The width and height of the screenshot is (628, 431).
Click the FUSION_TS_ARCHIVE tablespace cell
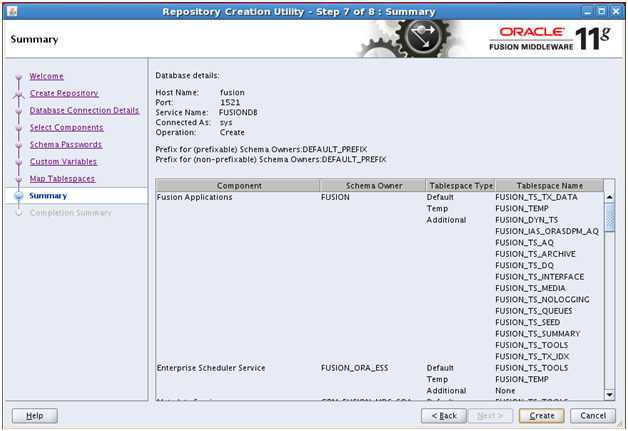pos(535,254)
